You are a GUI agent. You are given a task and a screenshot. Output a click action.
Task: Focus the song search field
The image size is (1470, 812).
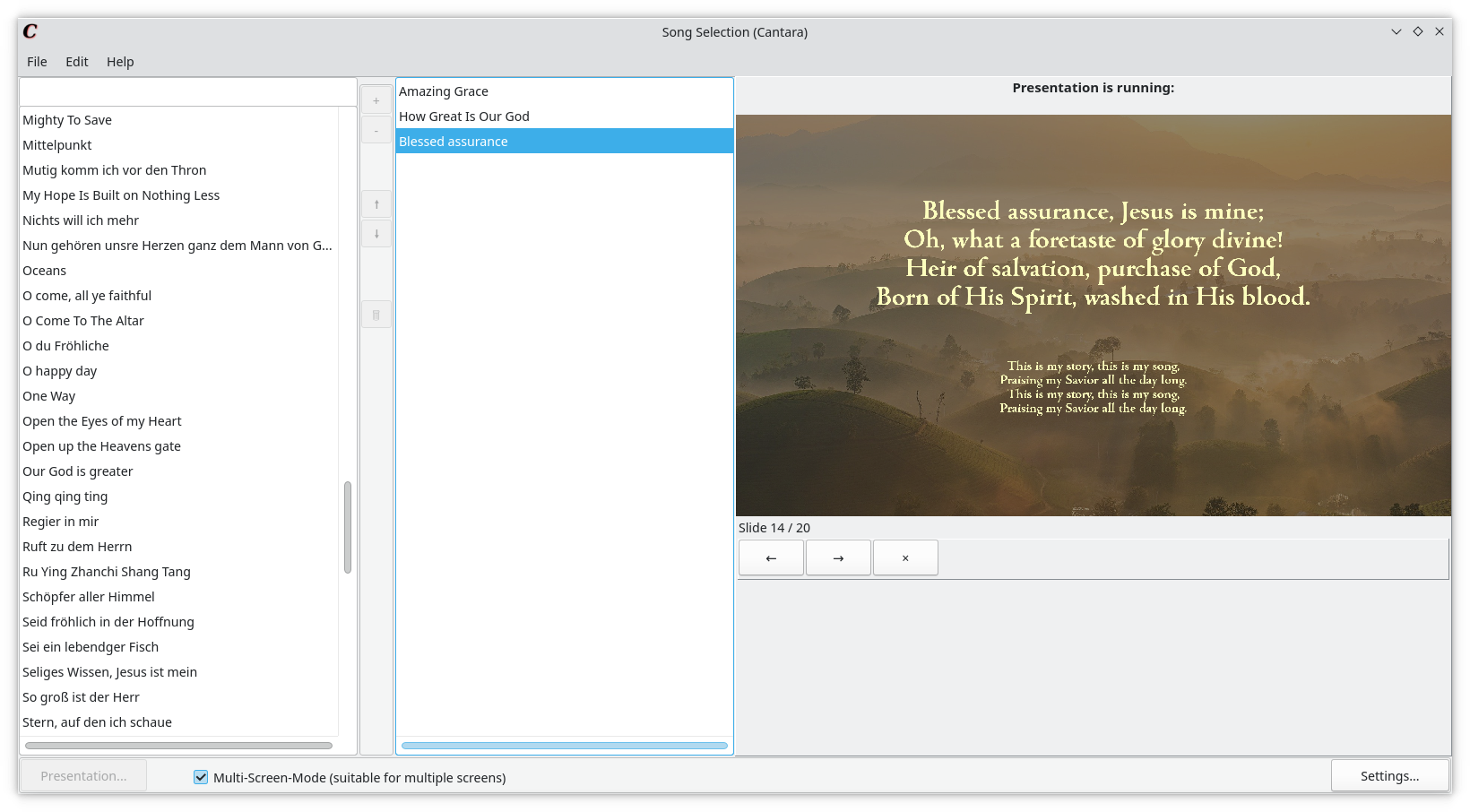pos(188,91)
